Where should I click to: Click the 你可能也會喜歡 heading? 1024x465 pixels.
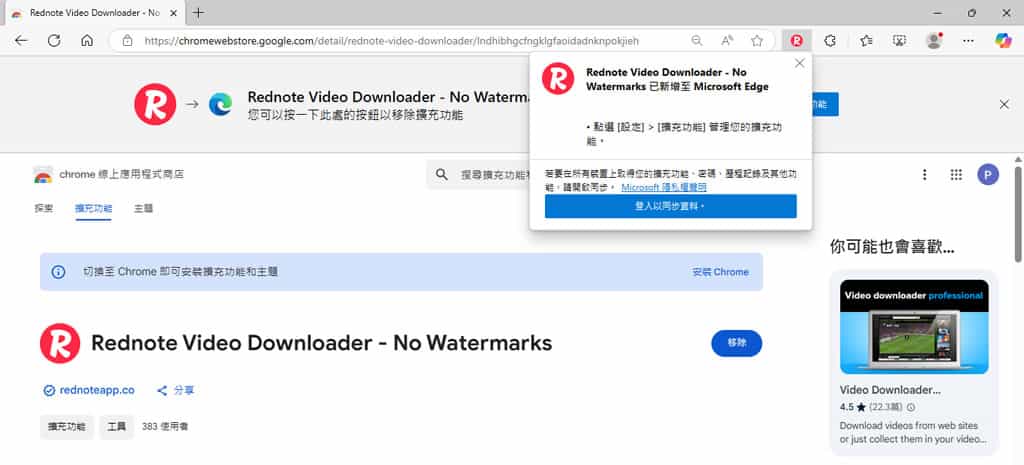(x=892, y=247)
